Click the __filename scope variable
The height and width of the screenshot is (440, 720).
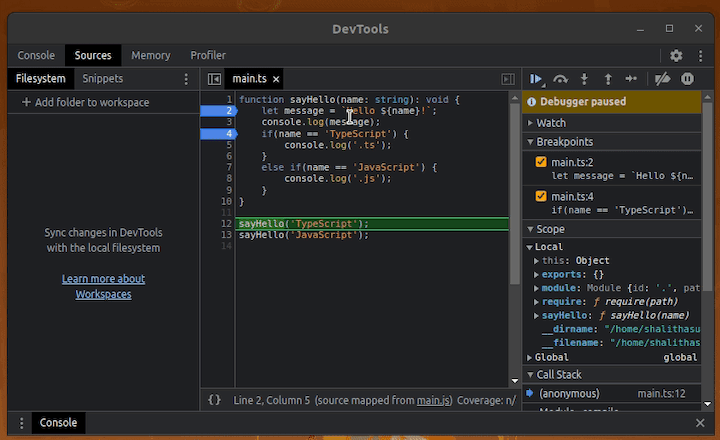pos(620,343)
